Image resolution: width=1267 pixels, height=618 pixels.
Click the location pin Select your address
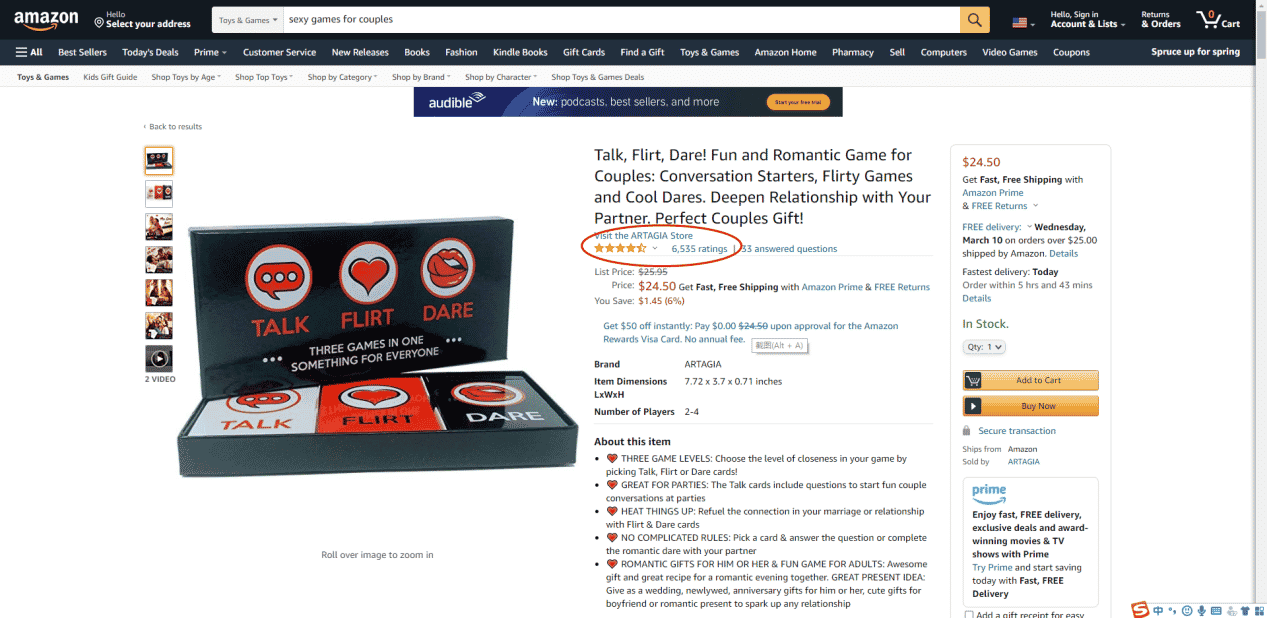[142, 20]
